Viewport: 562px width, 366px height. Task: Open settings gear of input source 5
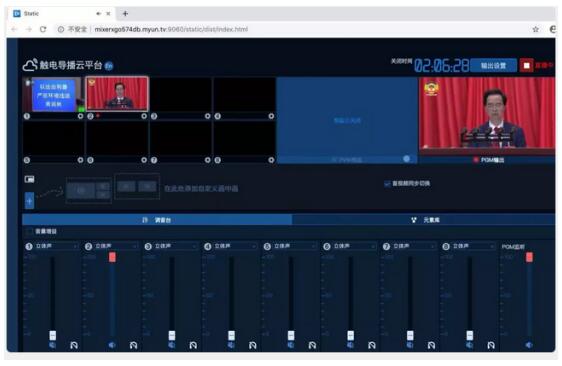pyautogui.click(x=80, y=160)
